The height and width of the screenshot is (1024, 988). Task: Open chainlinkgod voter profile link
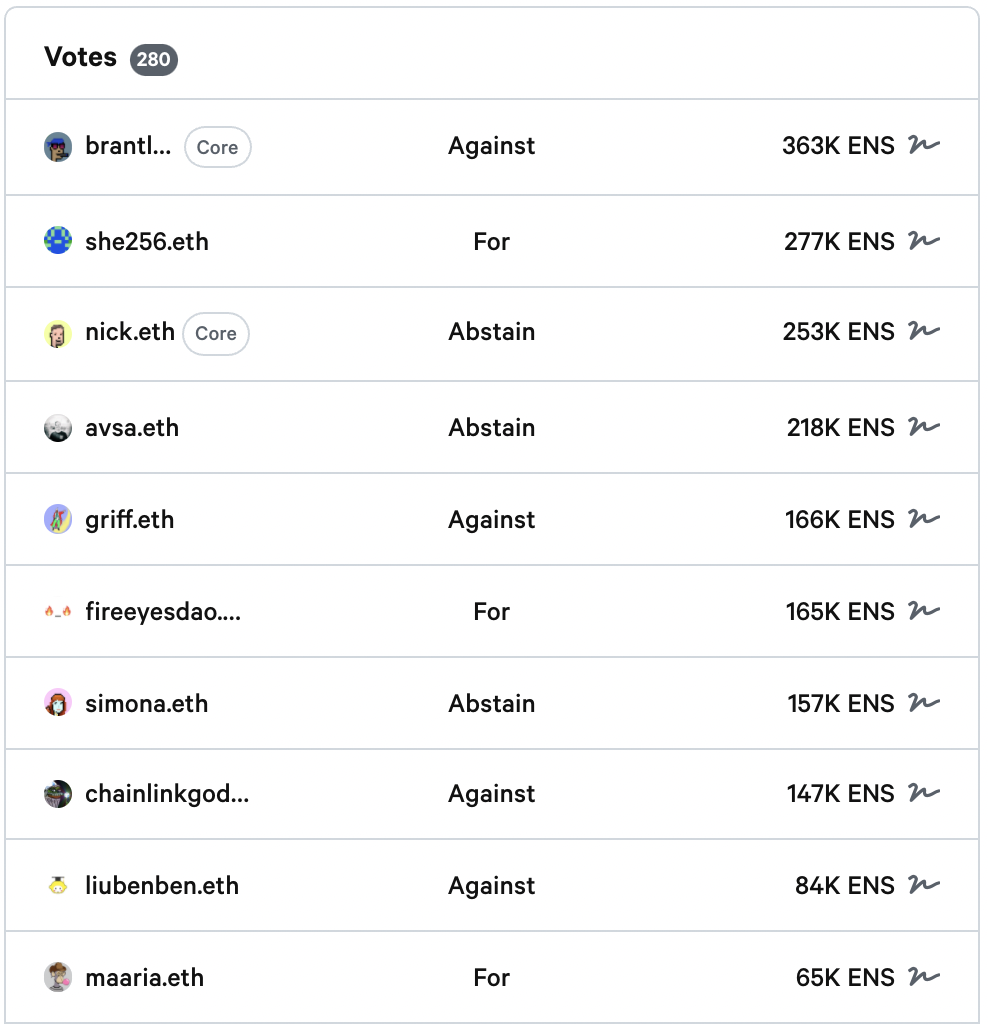(x=167, y=794)
